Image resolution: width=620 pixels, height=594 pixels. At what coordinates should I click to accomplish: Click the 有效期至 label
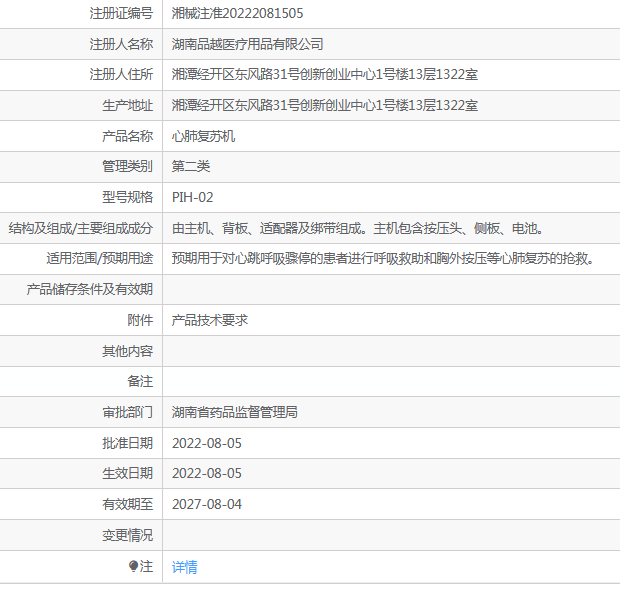pos(127,504)
